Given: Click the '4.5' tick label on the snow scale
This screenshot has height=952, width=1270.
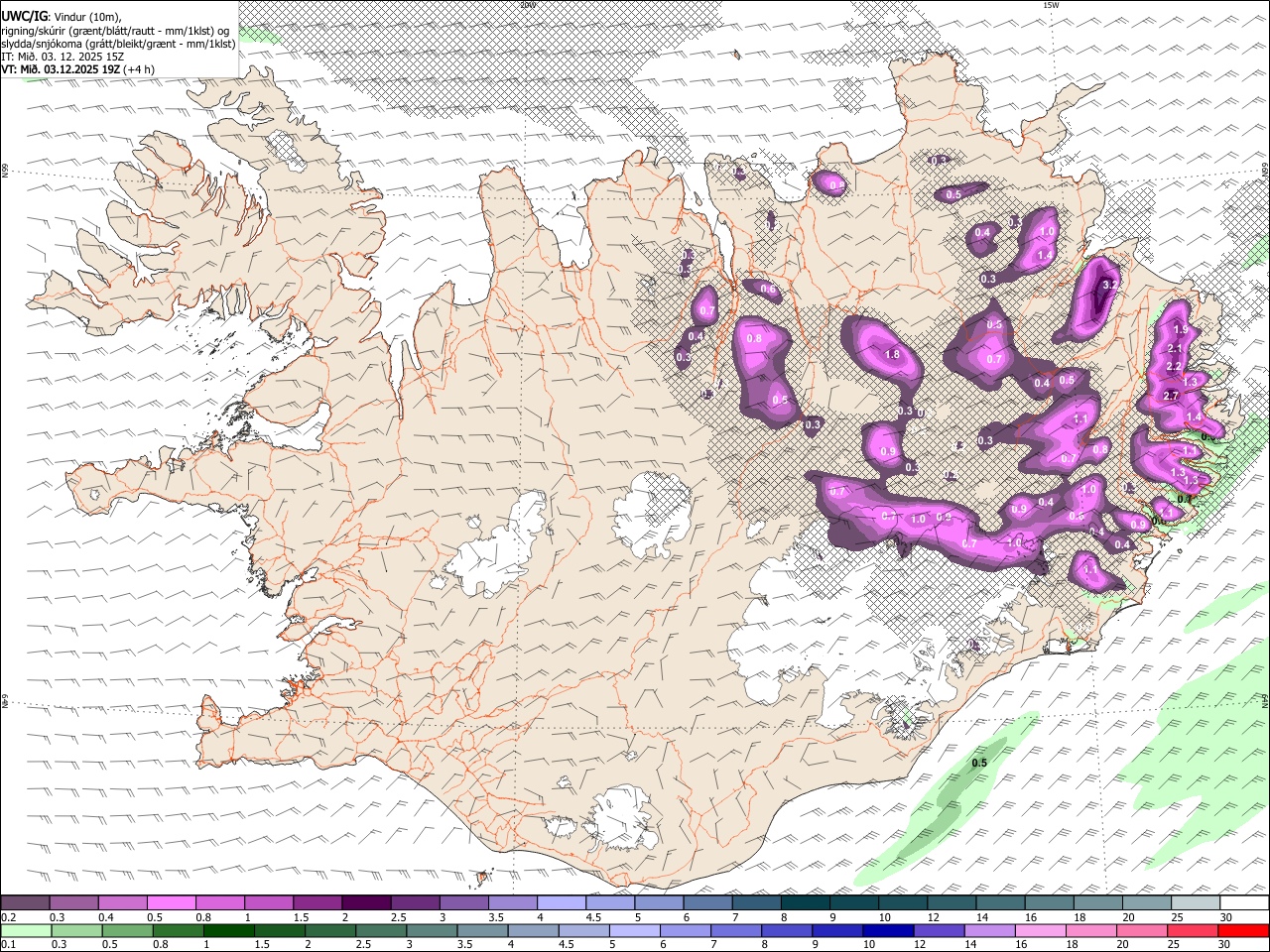Looking at the screenshot, I should pos(592,917).
